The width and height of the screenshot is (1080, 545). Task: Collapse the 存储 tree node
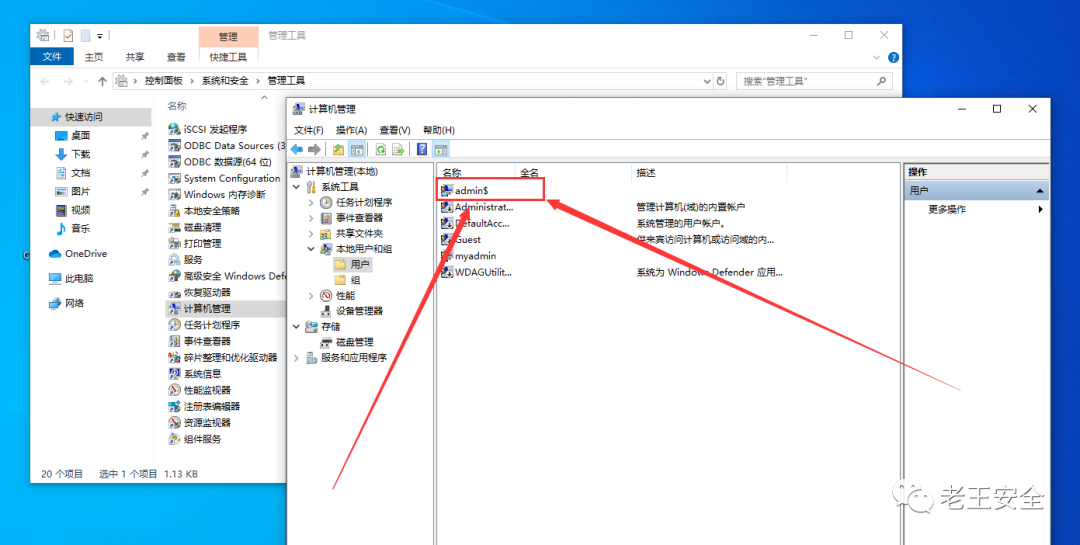(296, 327)
